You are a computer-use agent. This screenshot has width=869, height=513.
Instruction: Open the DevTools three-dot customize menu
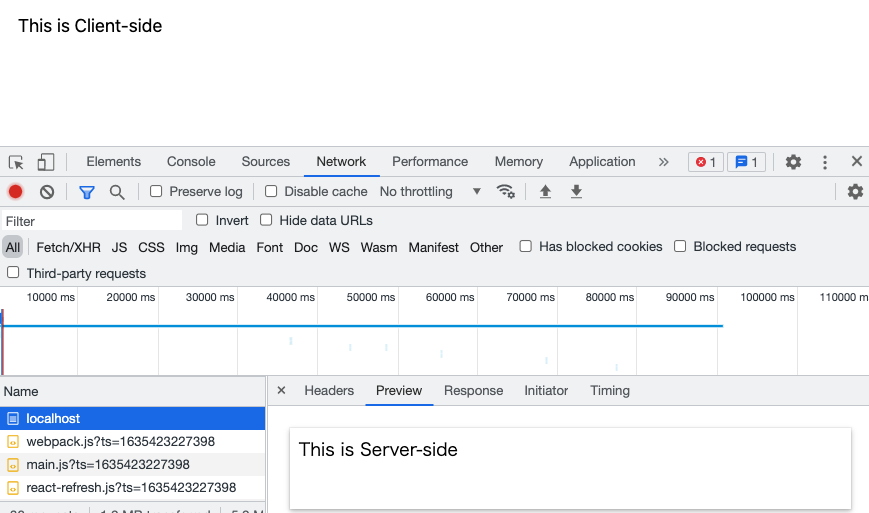point(825,162)
